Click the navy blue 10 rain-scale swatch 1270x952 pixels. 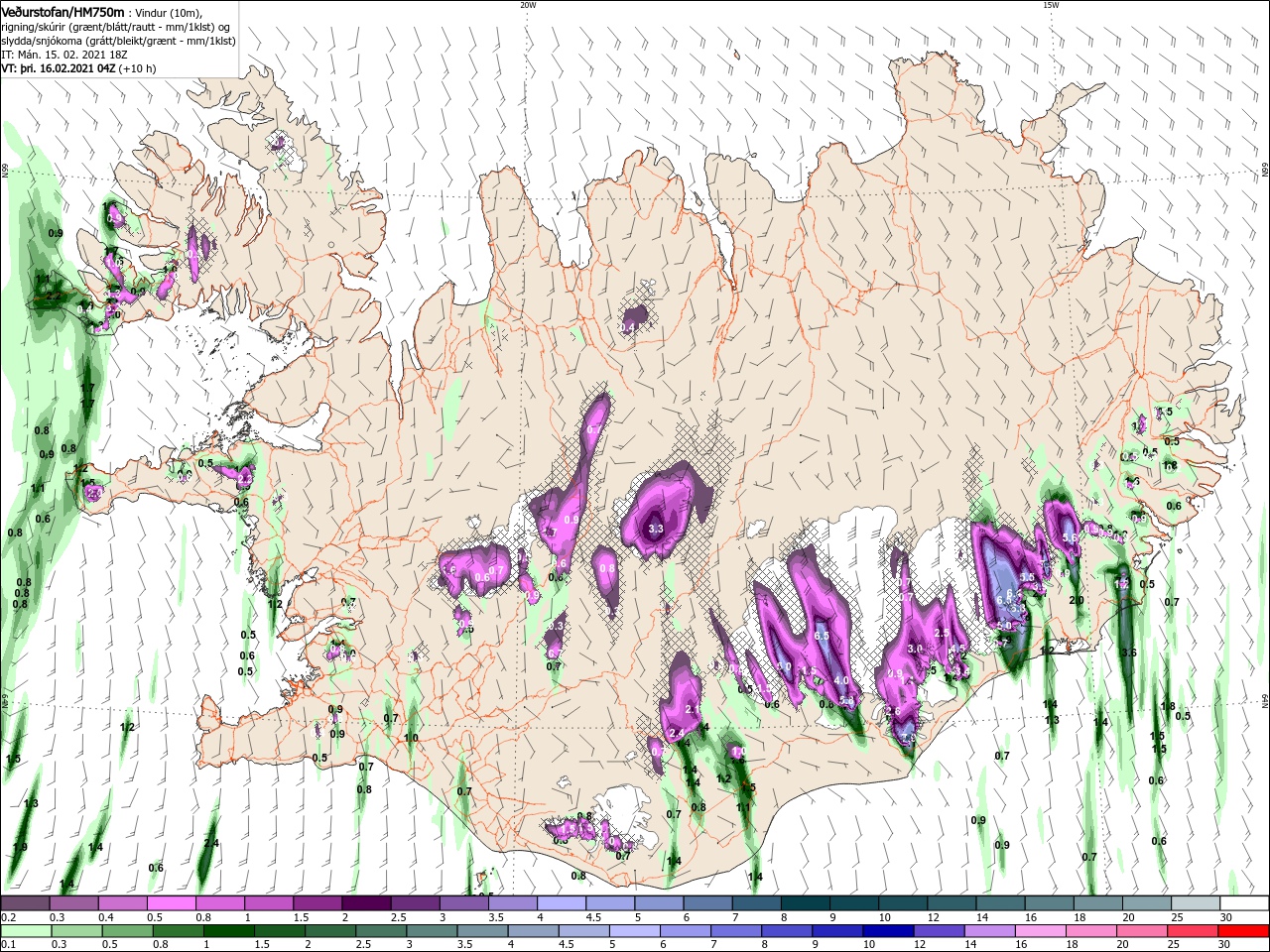tap(888, 931)
